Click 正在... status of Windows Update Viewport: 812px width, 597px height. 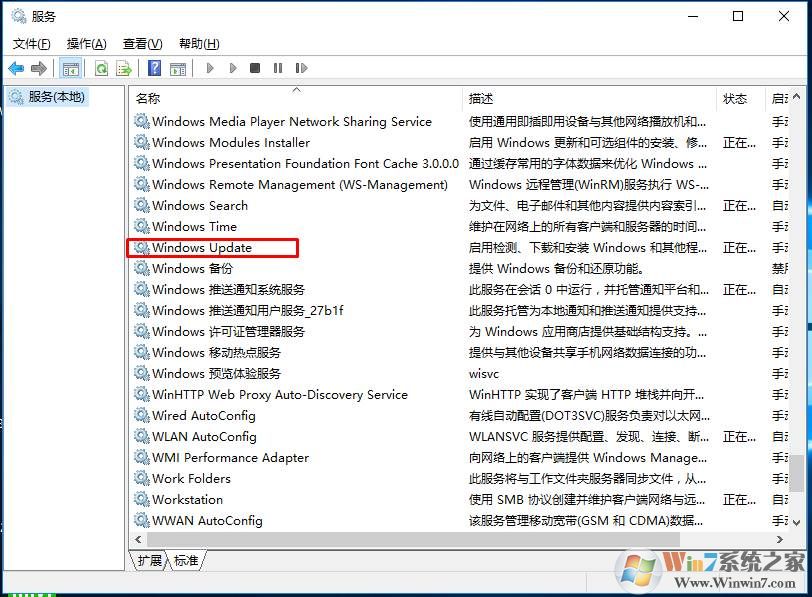pos(739,248)
